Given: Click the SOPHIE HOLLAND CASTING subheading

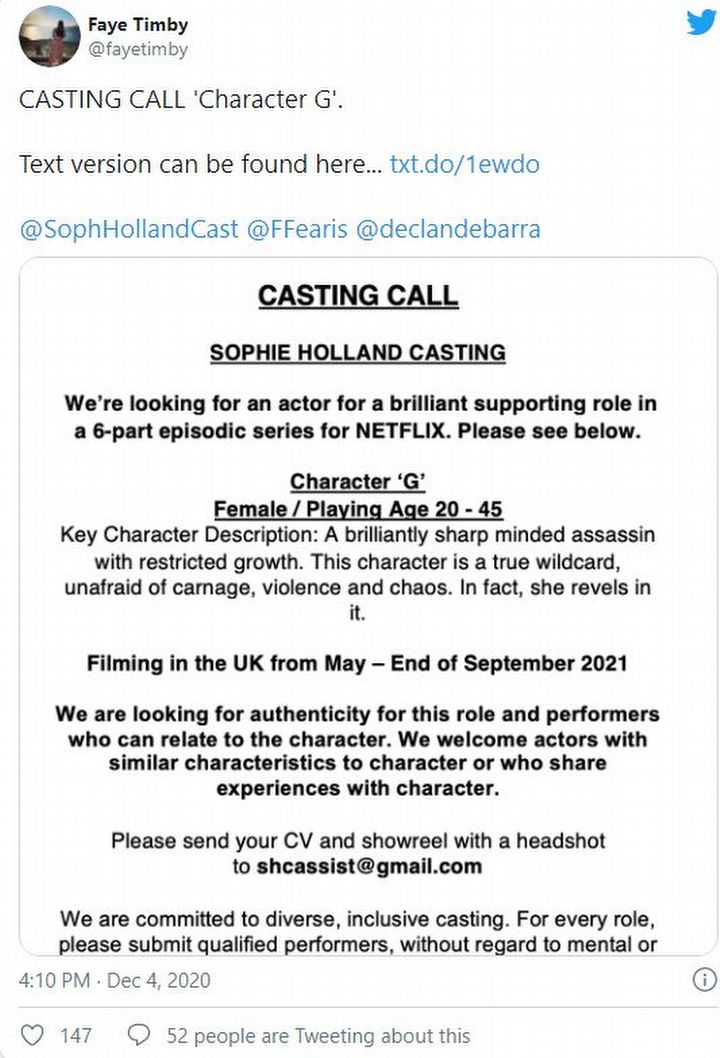Looking at the screenshot, I should coord(358,352).
